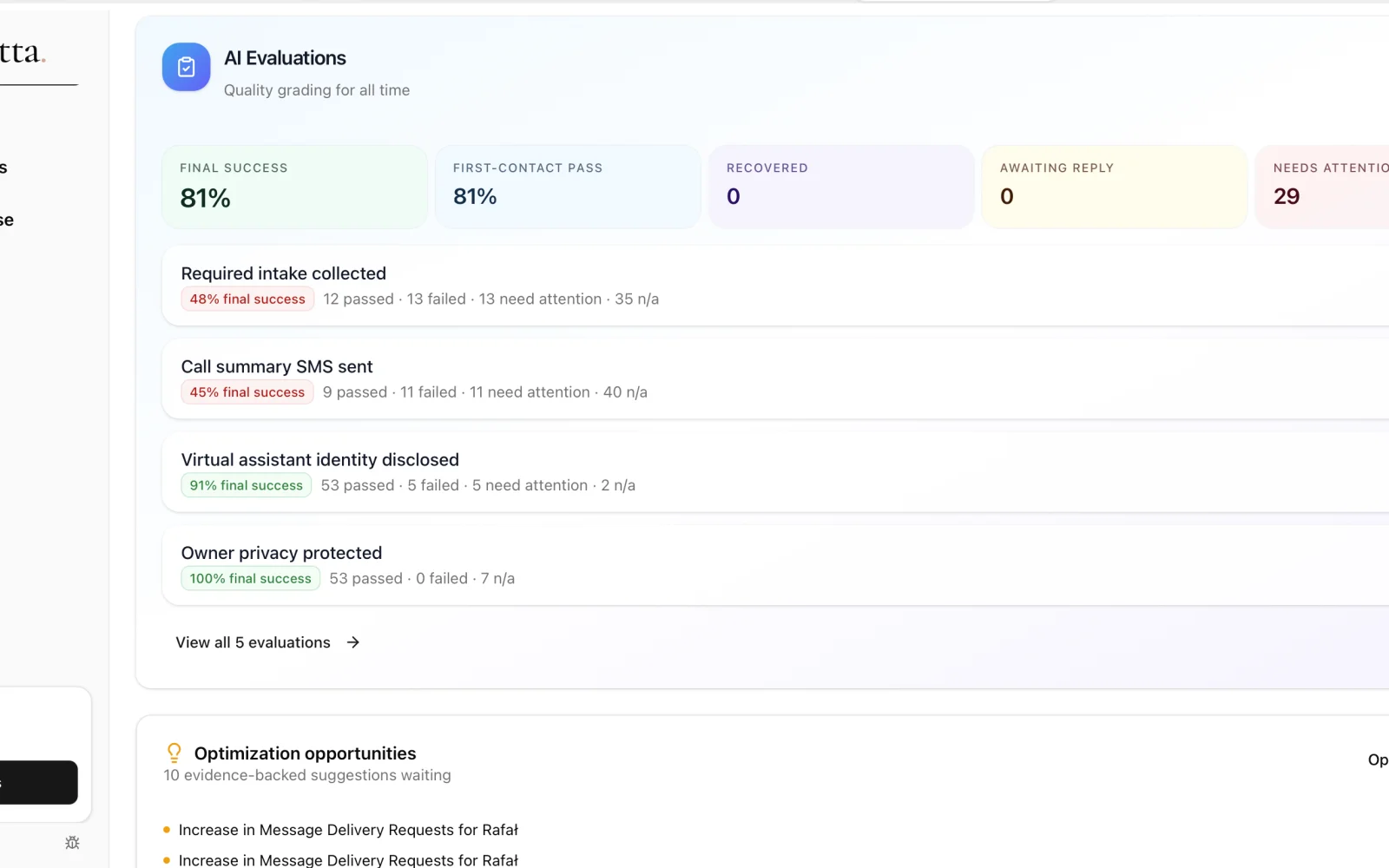This screenshot has height=868, width=1389.
Task: Click the 91% final success badge
Action: (x=247, y=485)
